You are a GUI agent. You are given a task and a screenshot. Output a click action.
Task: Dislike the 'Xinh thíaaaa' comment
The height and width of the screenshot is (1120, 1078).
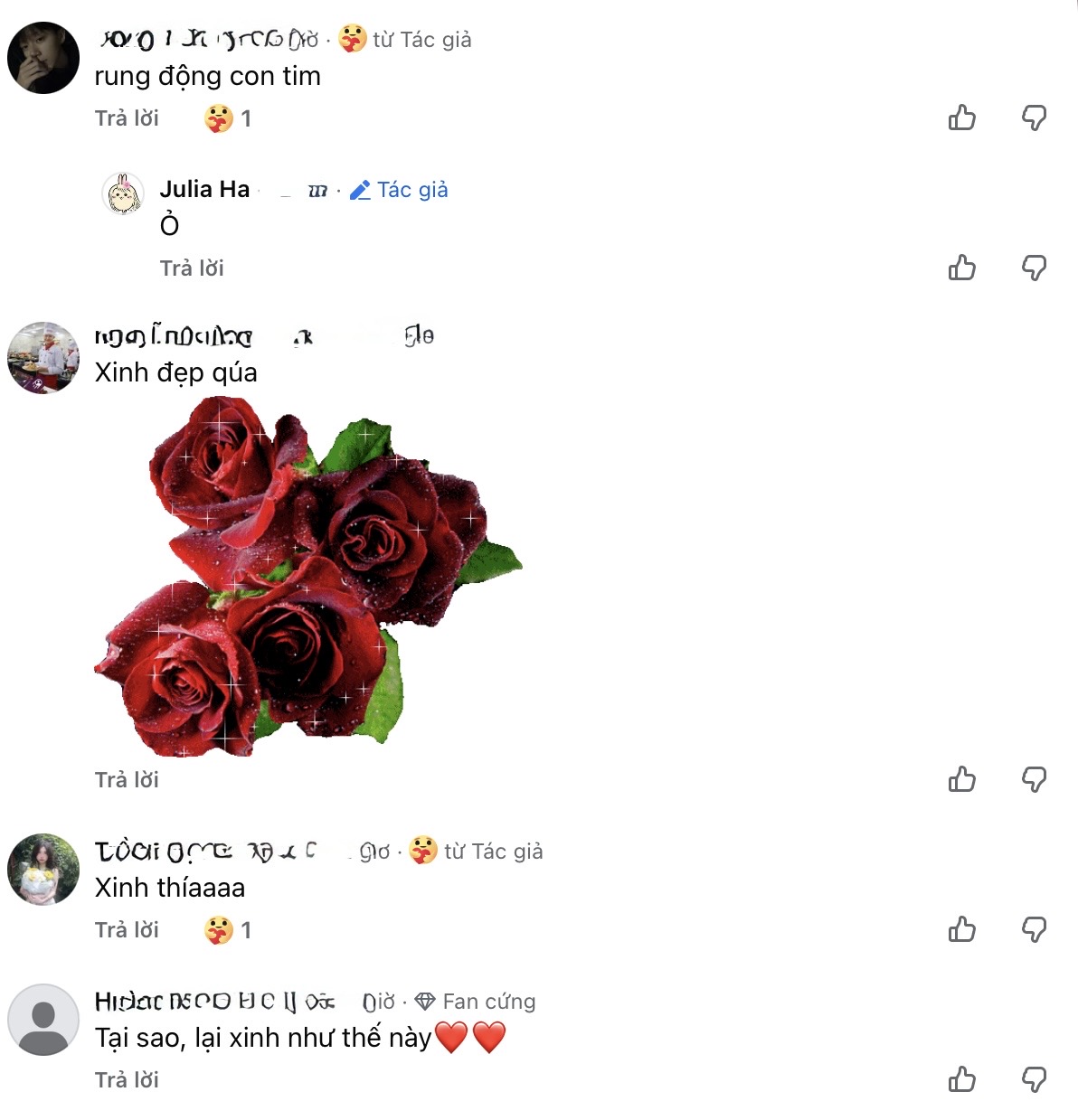tap(1034, 929)
